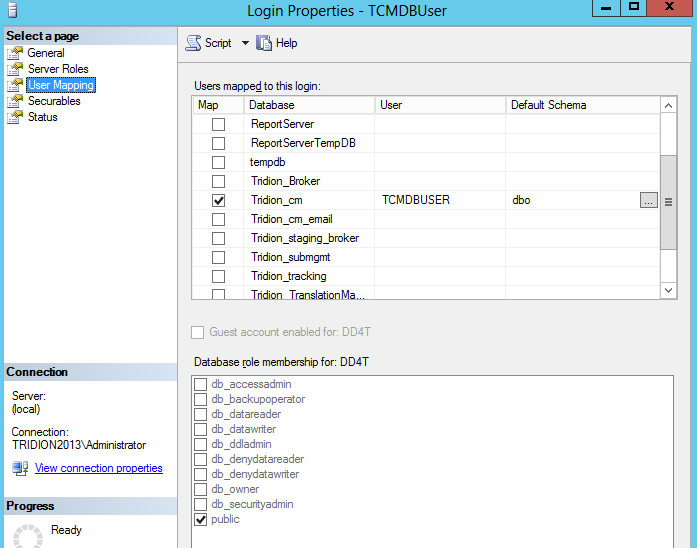
Task: Select the Status page icon
Action: [x=15, y=117]
